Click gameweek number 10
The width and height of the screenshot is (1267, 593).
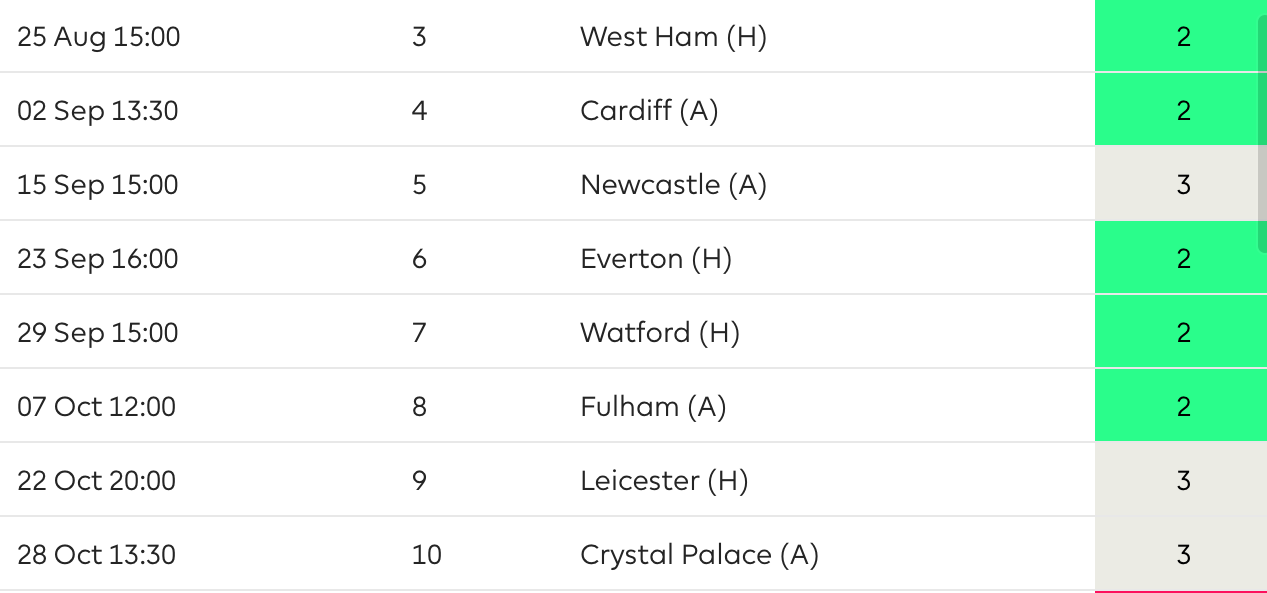tap(426, 555)
